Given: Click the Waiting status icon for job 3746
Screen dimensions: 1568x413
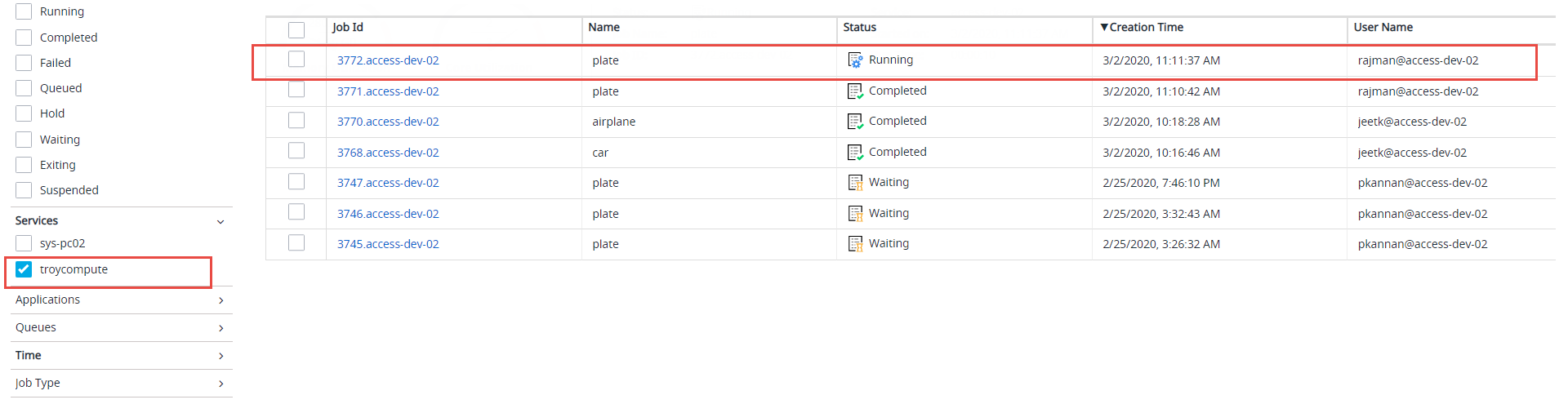Looking at the screenshot, I should [855, 214].
